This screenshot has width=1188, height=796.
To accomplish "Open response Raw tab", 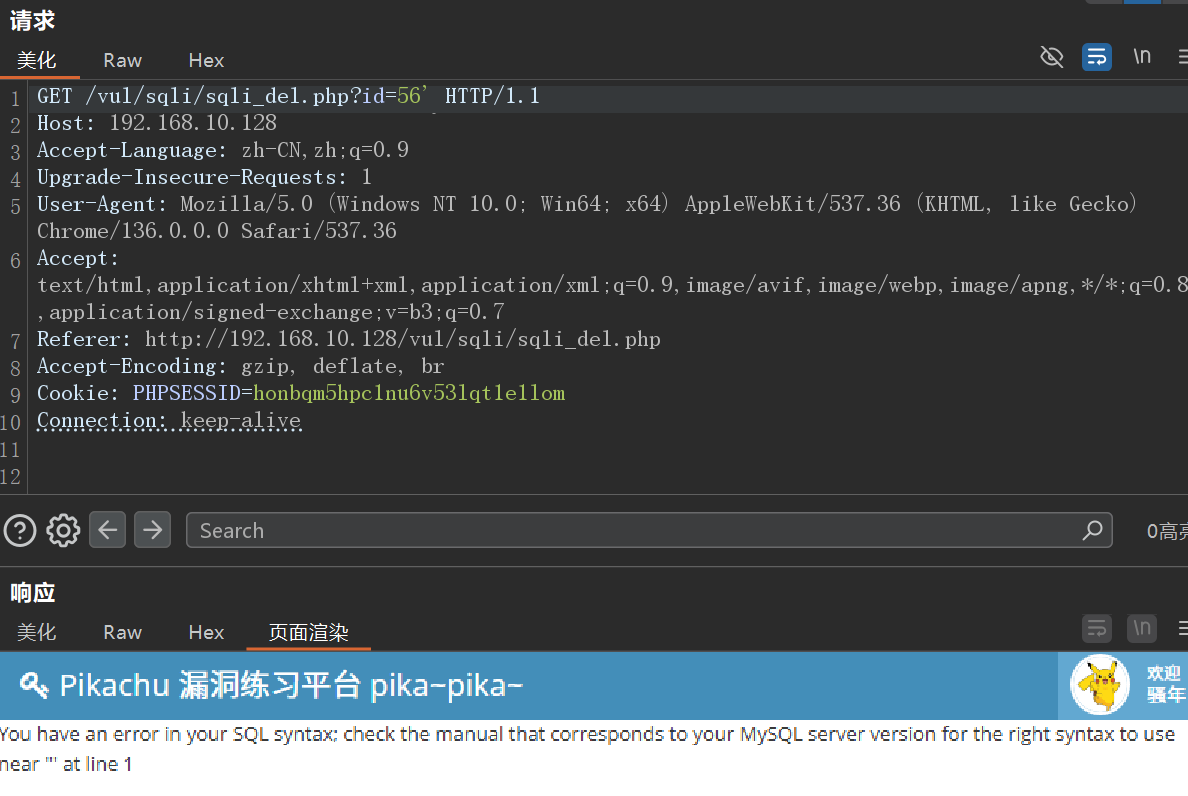I will point(122,633).
